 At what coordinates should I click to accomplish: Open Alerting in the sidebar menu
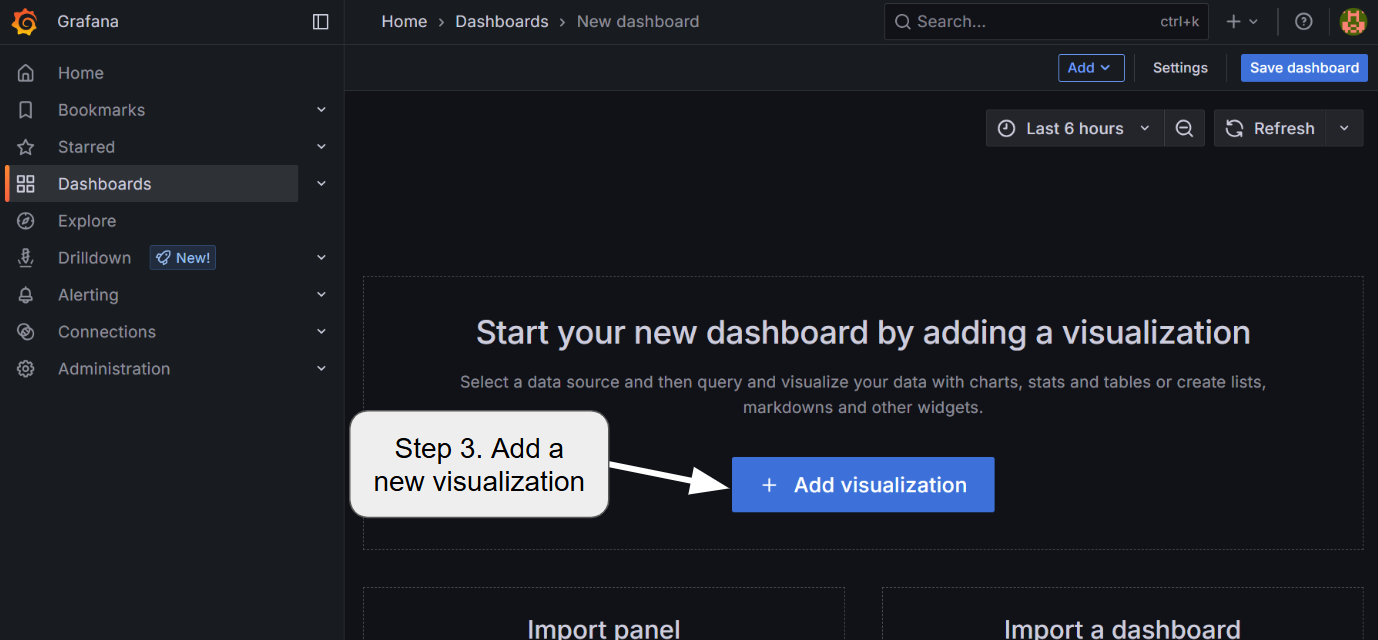(88, 295)
